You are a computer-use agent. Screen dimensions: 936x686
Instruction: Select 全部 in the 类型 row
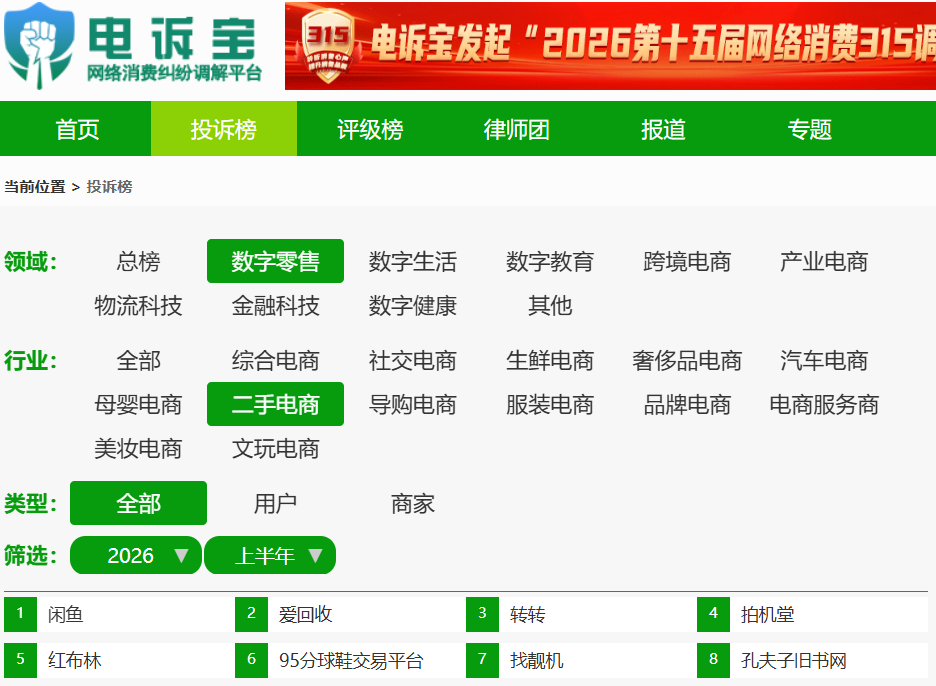(x=138, y=503)
